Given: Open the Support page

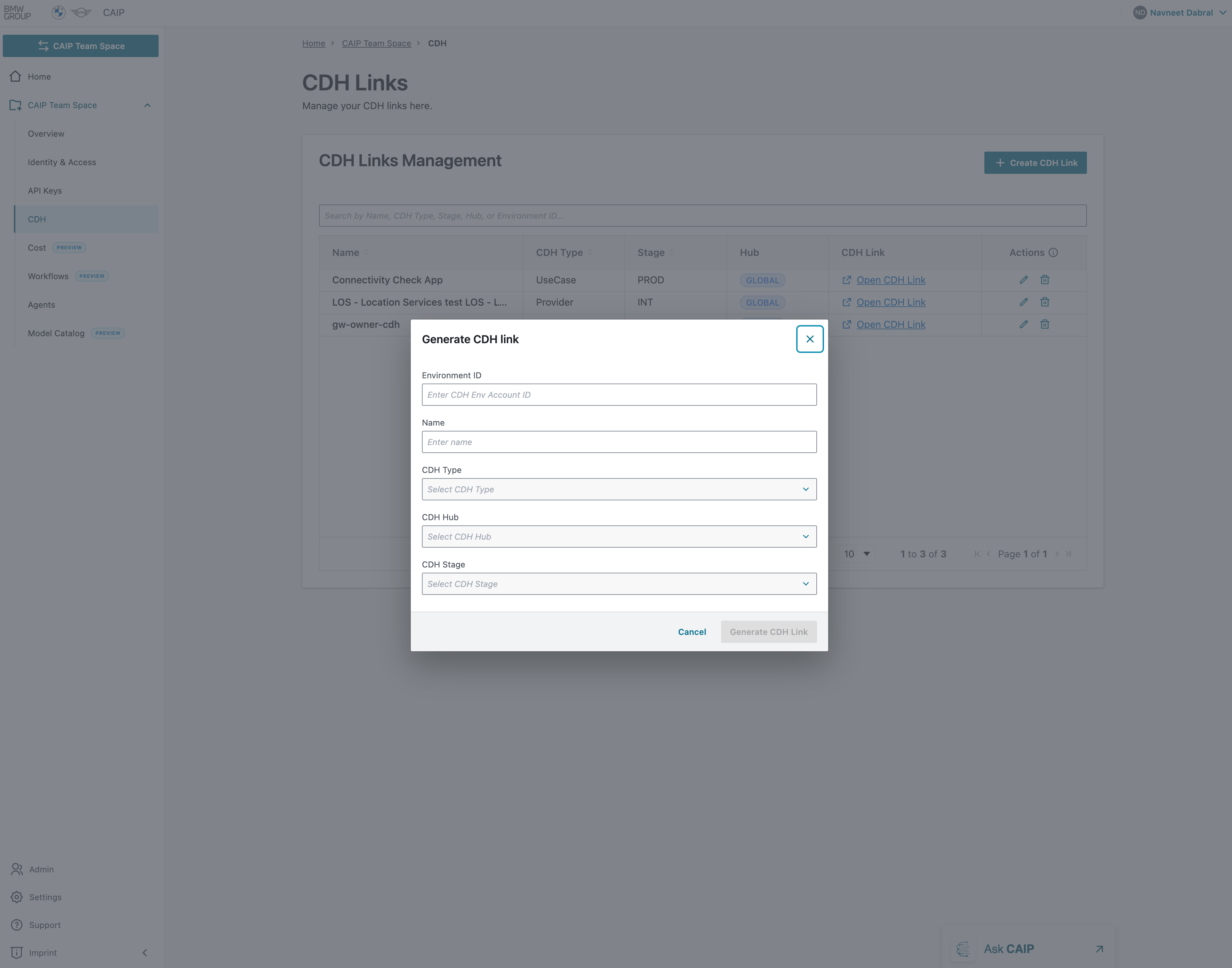Looking at the screenshot, I should [45, 925].
